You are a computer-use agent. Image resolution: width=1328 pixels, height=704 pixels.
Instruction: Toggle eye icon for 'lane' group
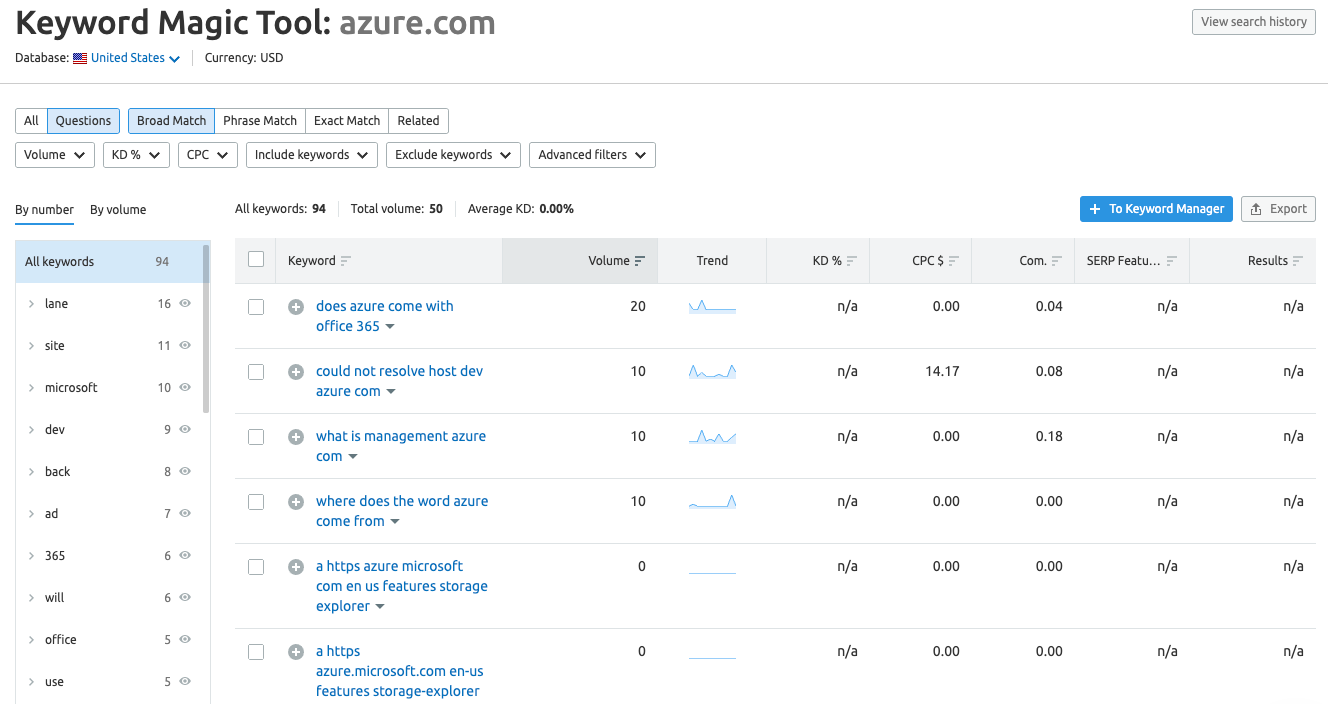pyautogui.click(x=185, y=304)
